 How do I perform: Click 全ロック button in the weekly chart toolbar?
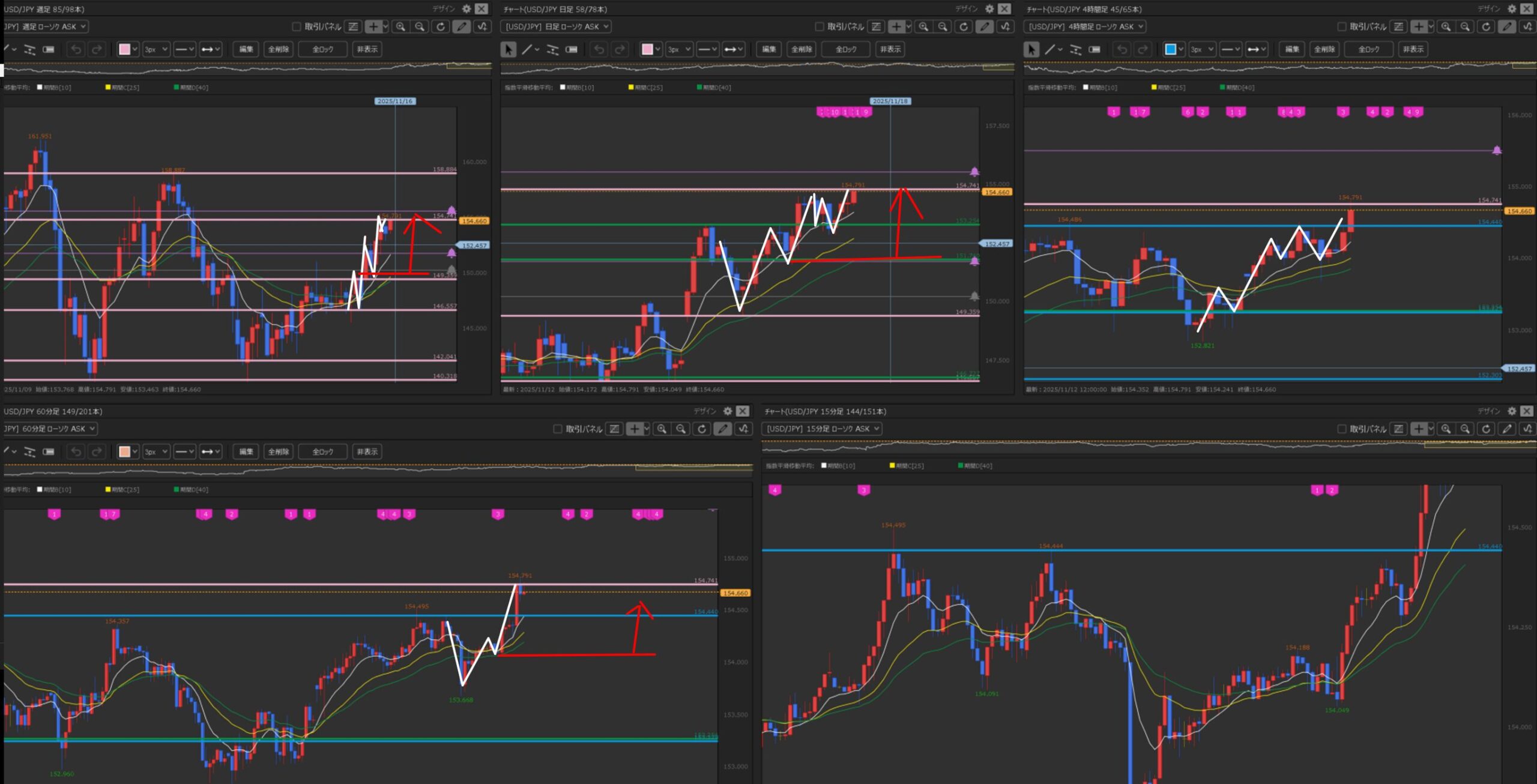click(322, 49)
